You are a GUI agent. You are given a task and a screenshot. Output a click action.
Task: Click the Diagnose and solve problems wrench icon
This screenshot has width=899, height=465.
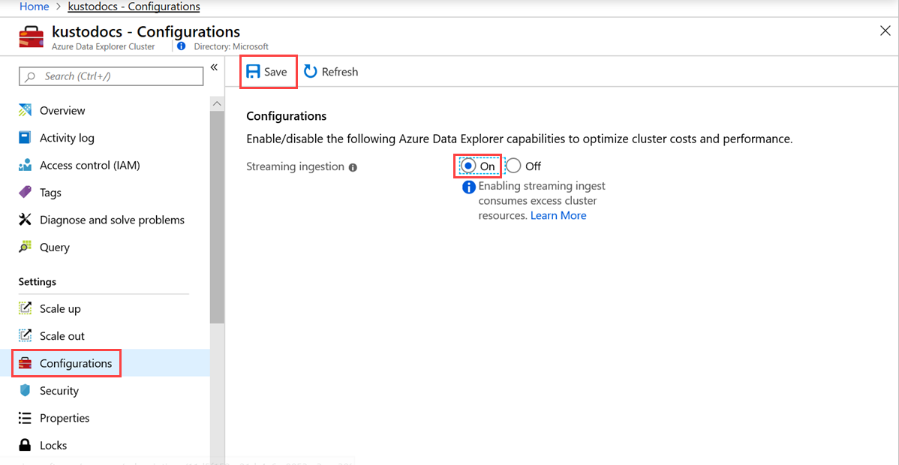(25, 220)
